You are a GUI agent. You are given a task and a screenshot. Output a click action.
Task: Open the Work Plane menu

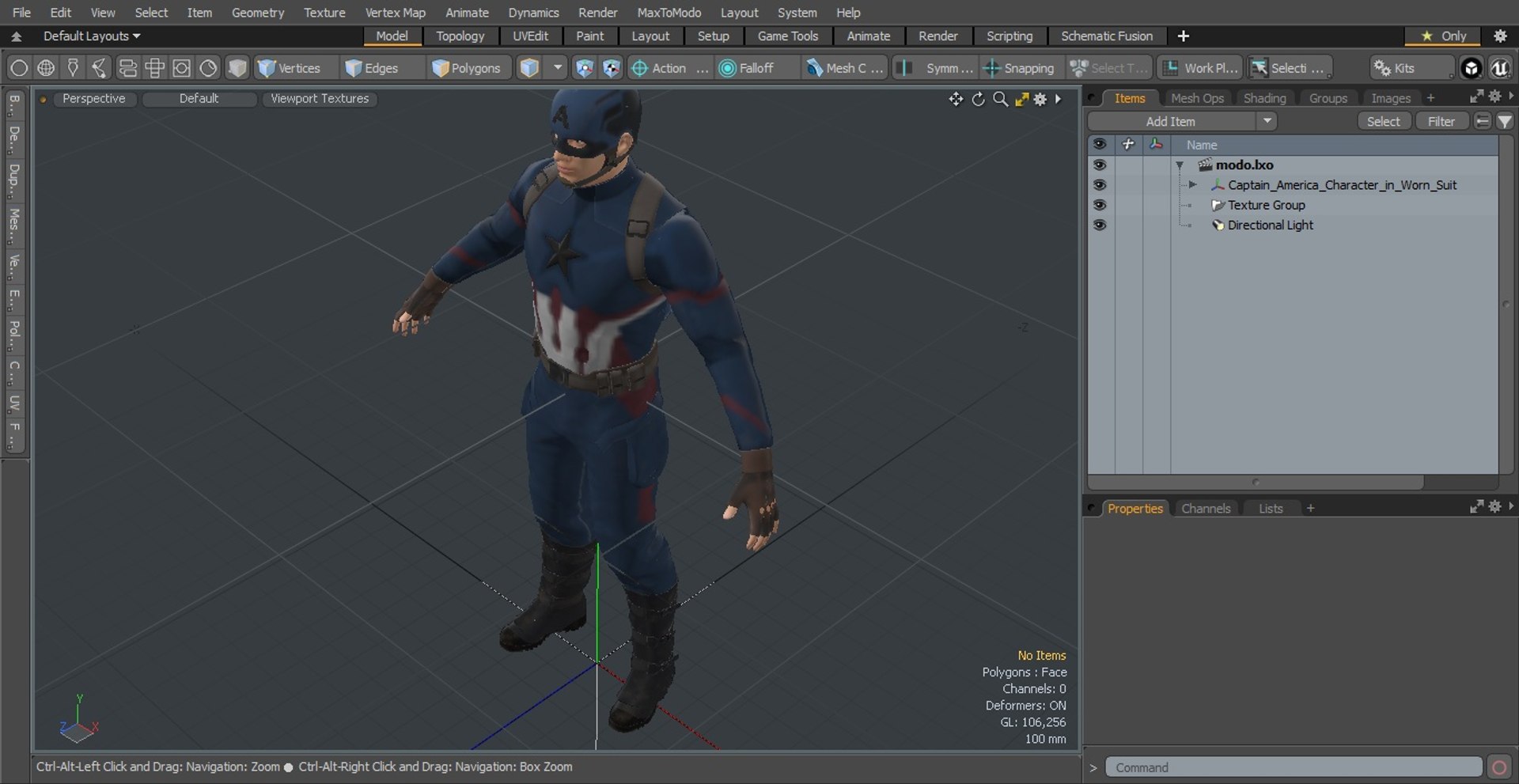pos(1200,68)
